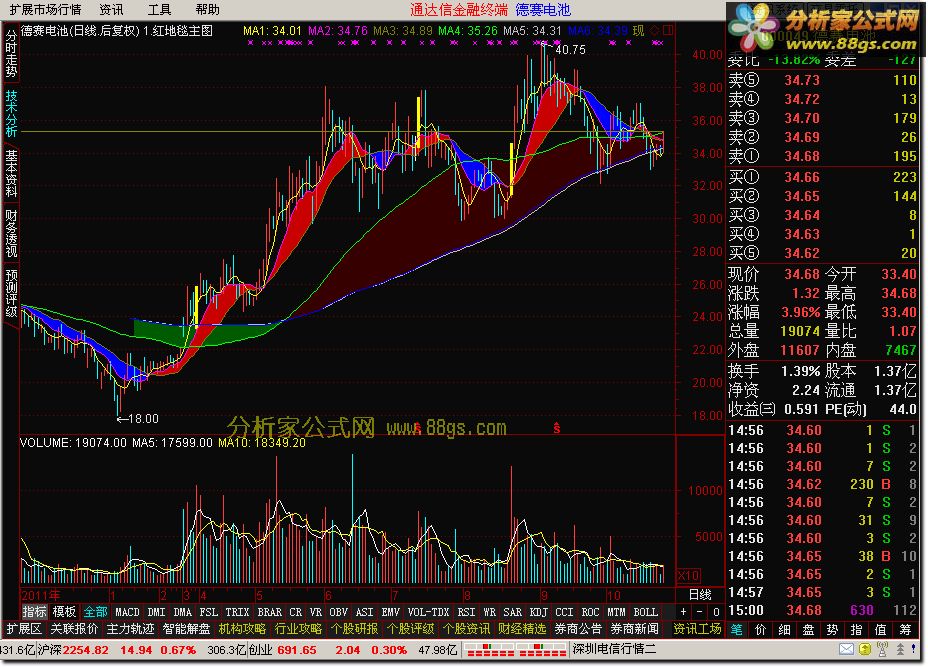Open the 个股资讯 tab
Image resolution: width=928 pixels, height=667 pixels.
click(x=466, y=629)
